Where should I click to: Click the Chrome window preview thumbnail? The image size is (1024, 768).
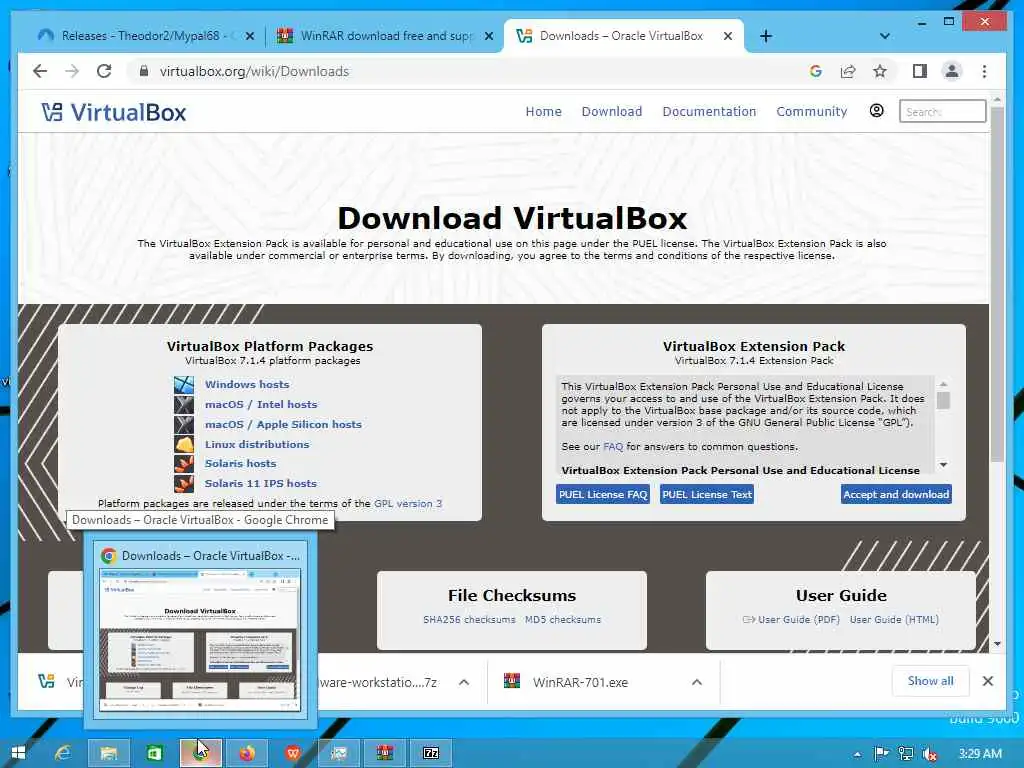pos(200,640)
